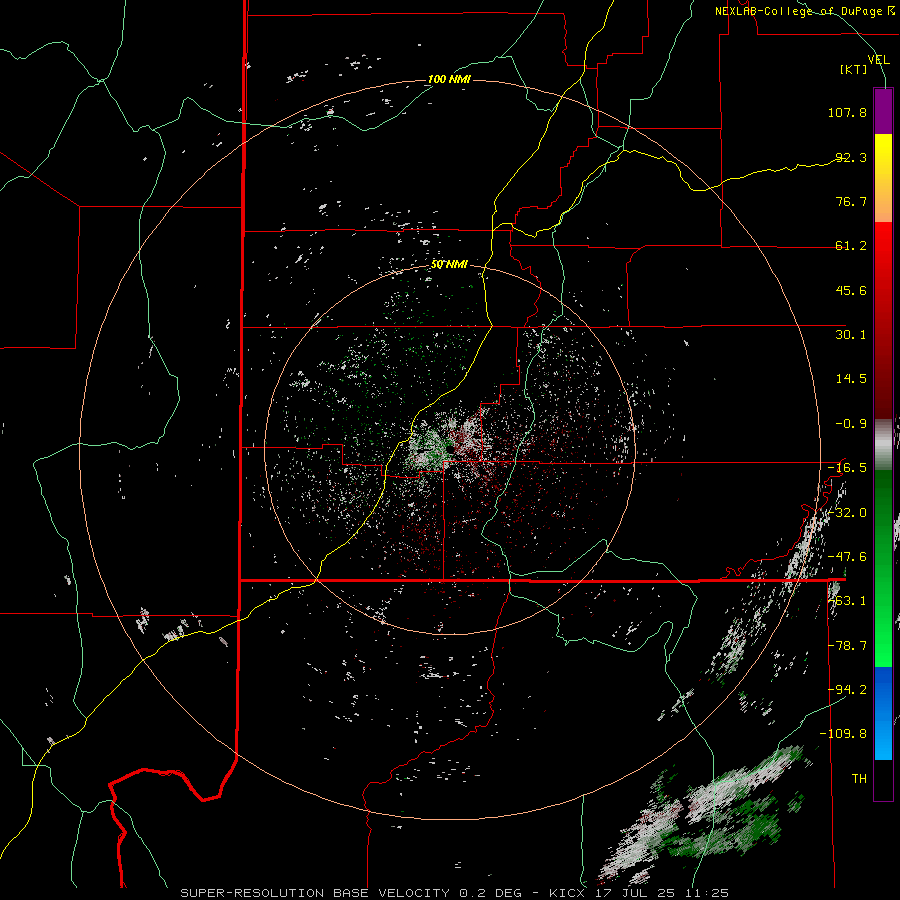Screen dimensions: 900x900
Task: Click the -32.0 velocity scale value
Action: click(847, 513)
